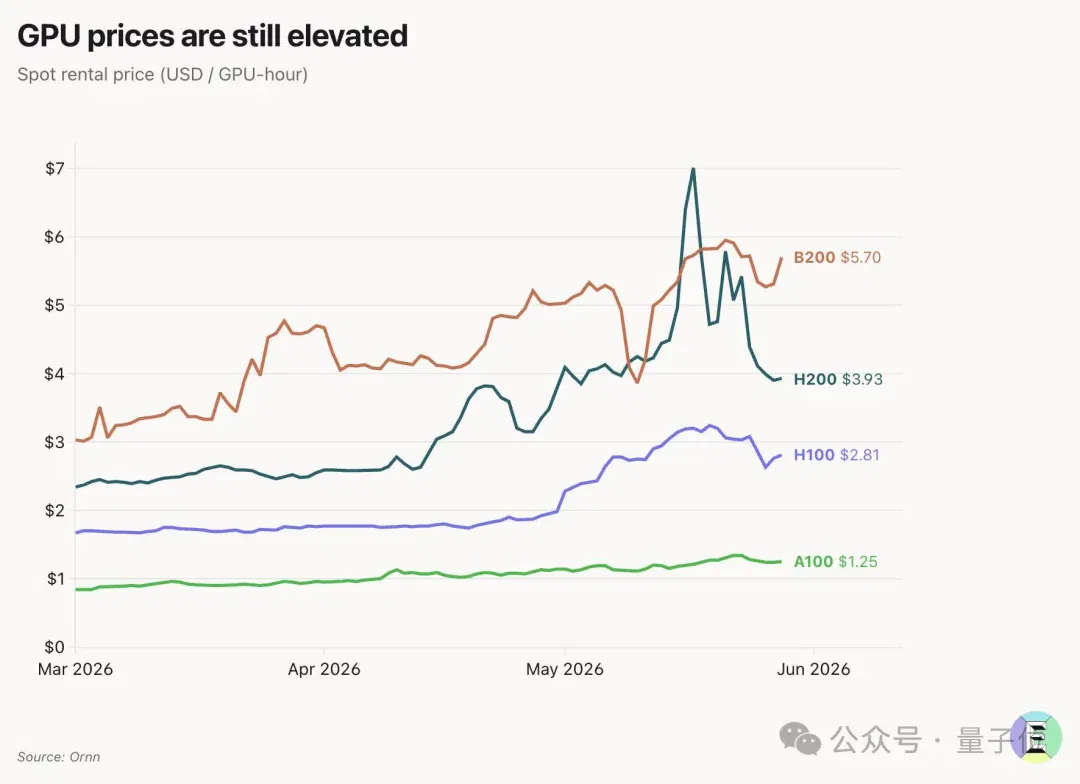1080x784 pixels.
Task: Click the Apr 2026 axis label
Action: (x=324, y=670)
